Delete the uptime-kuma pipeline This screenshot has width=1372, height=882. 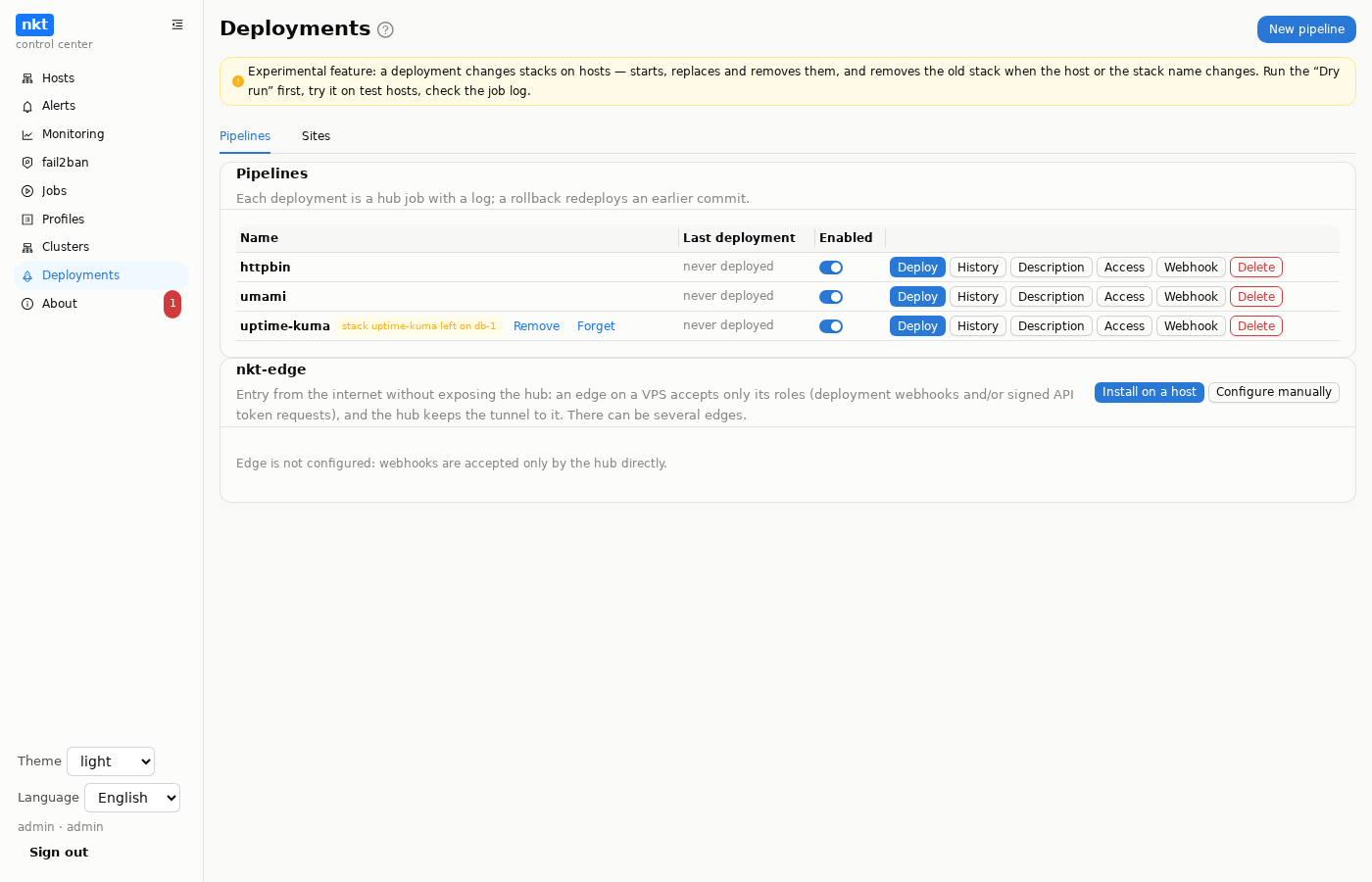click(x=1256, y=326)
